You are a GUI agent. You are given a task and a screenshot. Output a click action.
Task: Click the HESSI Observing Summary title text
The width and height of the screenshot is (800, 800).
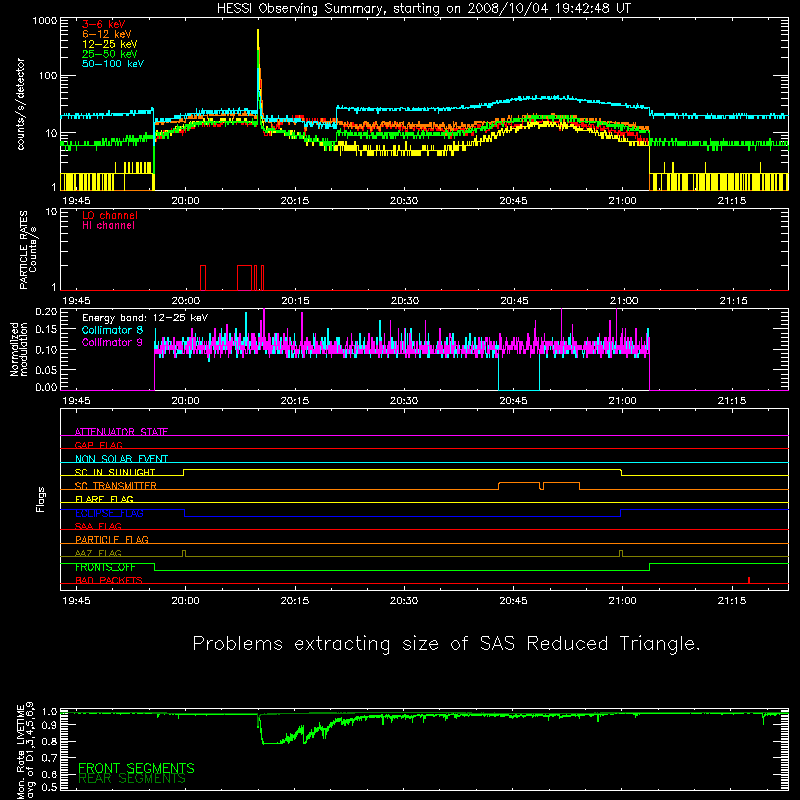pyautogui.click(x=424, y=9)
